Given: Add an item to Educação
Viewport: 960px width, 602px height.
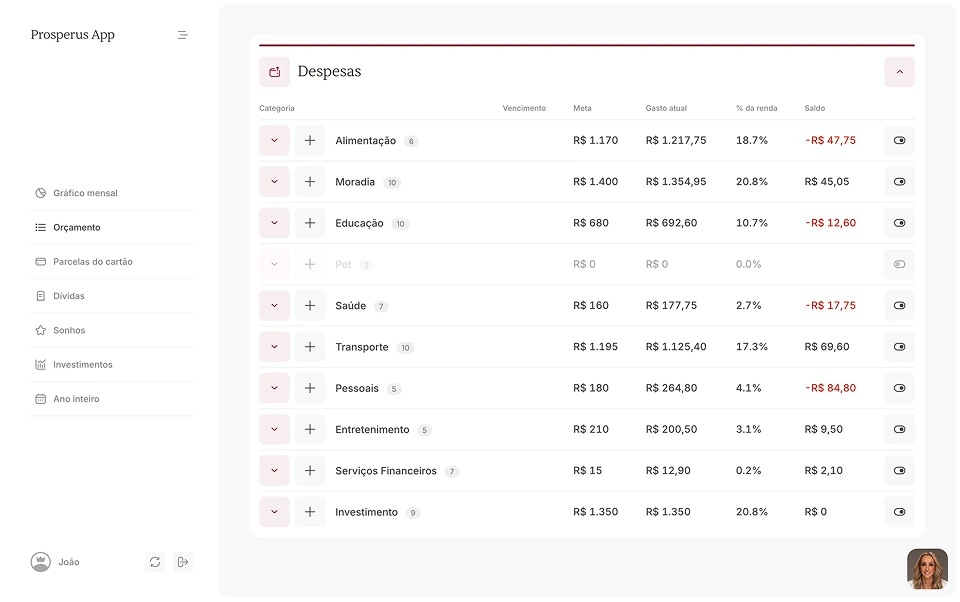Looking at the screenshot, I should click(310, 223).
